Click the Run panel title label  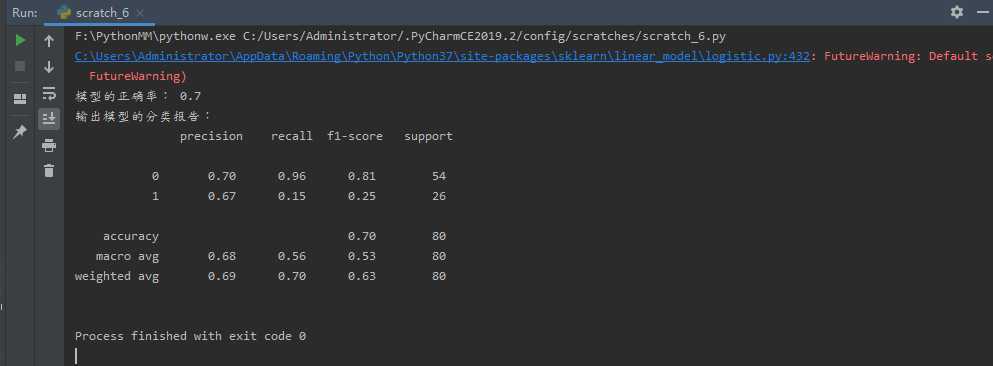click(24, 13)
